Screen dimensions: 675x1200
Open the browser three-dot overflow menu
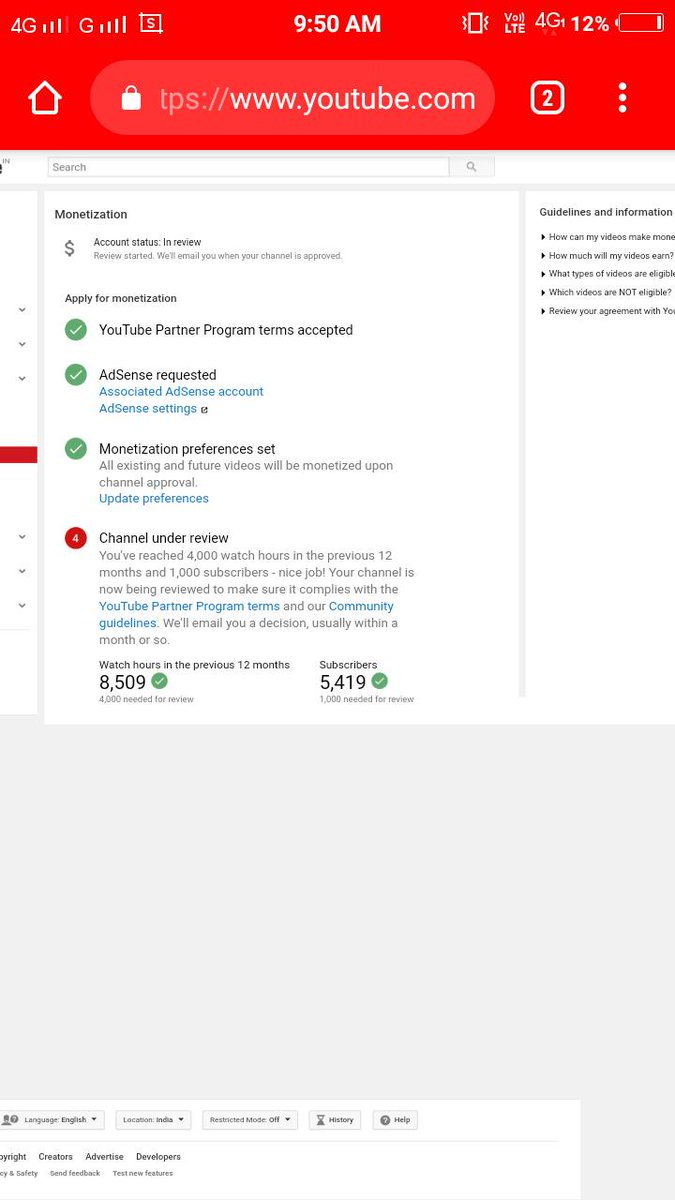[622, 98]
